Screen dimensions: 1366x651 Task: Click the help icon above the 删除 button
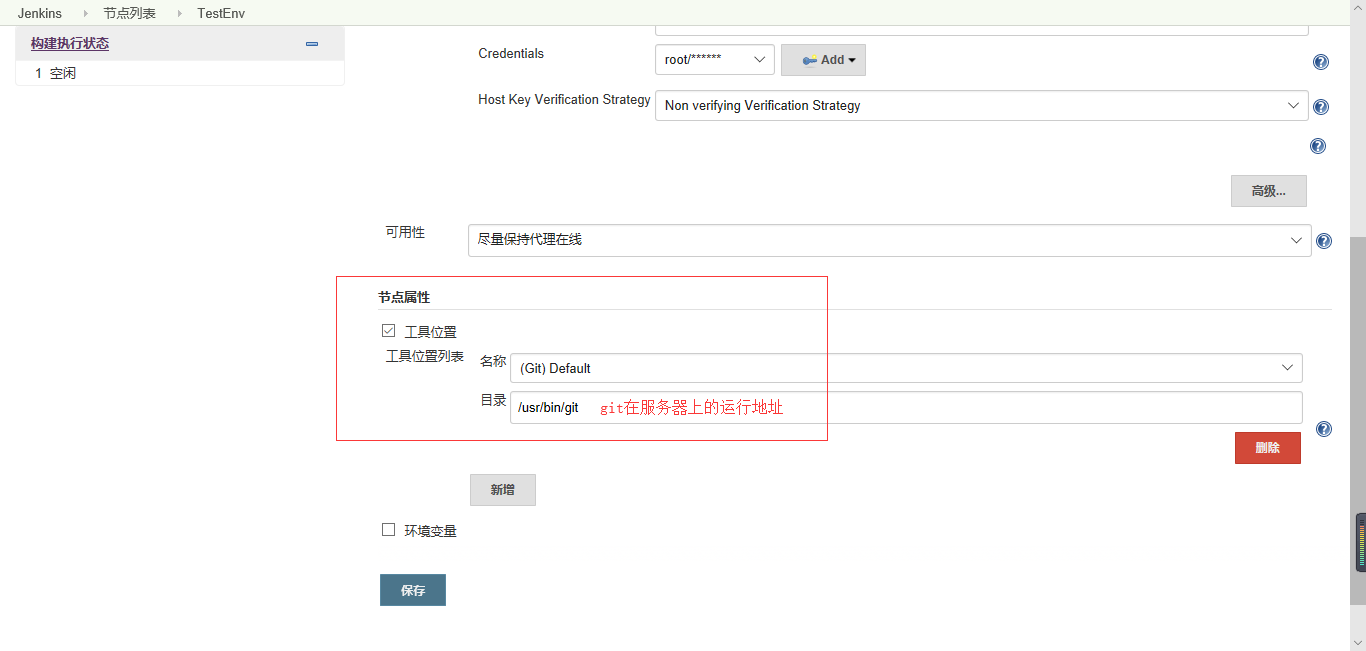pyautogui.click(x=1324, y=429)
